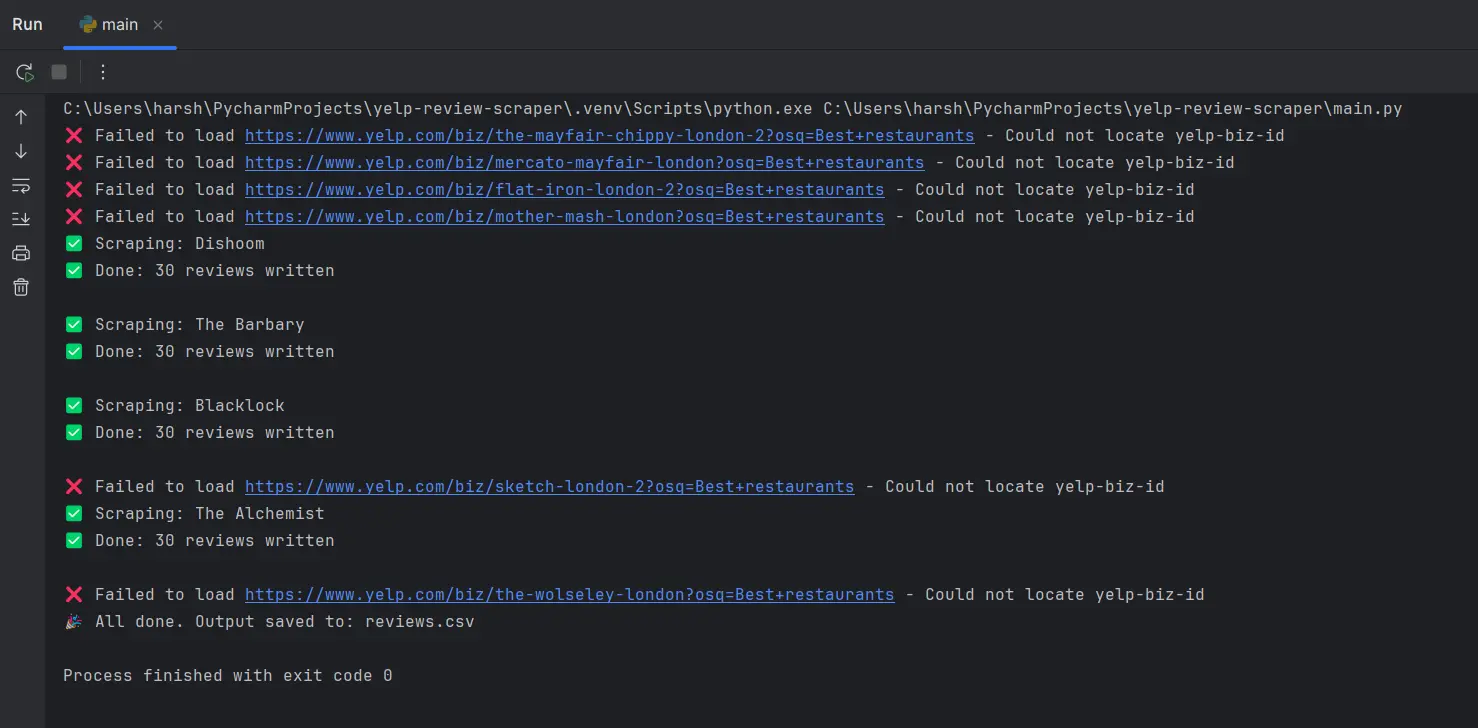Open the the-wolseley-london Yelp link
1478x728 pixels.
point(569,594)
